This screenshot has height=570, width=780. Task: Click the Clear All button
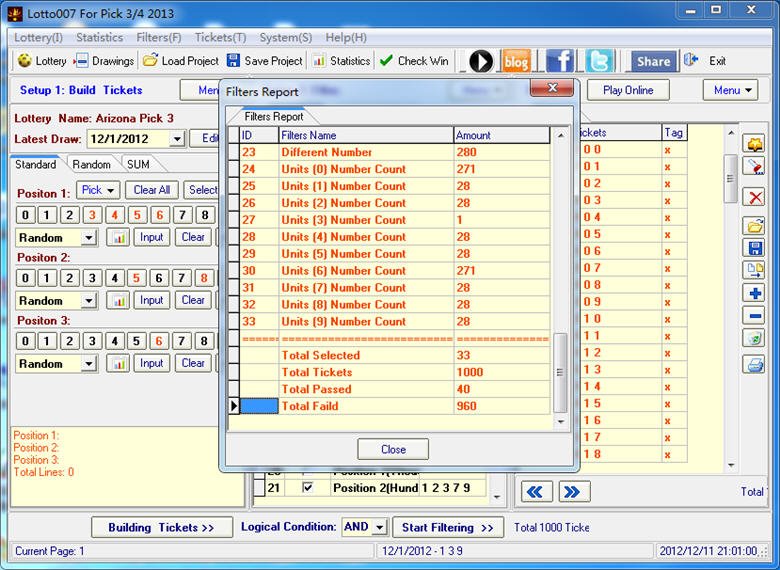152,190
